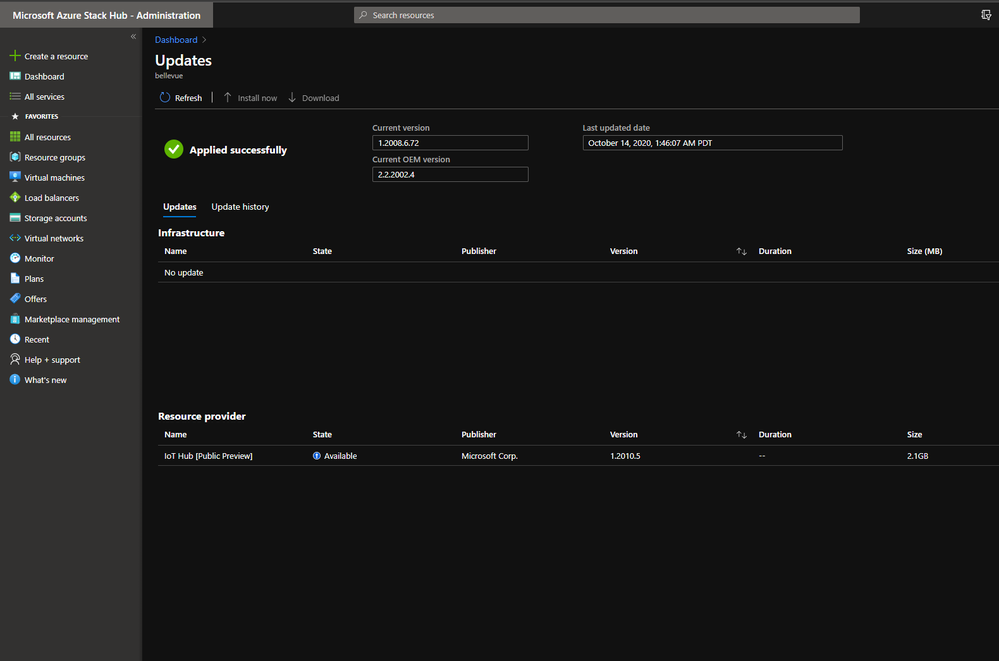999x661 pixels.
Task: Click the Virtual networks icon
Action: (x=15, y=238)
